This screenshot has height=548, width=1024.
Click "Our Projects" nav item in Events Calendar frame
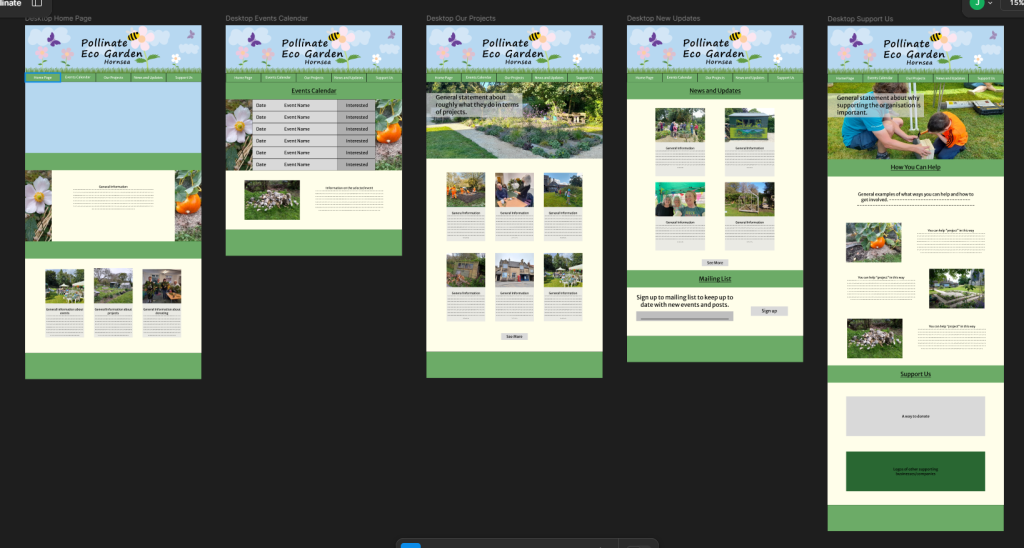tap(313, 77)
